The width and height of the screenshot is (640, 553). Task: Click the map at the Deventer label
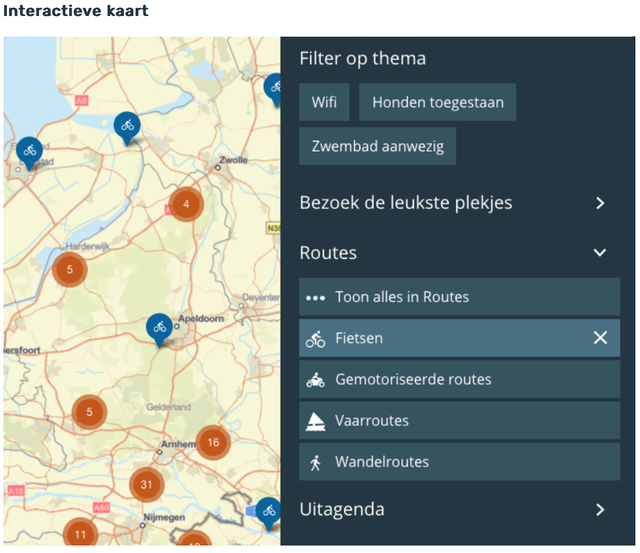pos(260,298)
